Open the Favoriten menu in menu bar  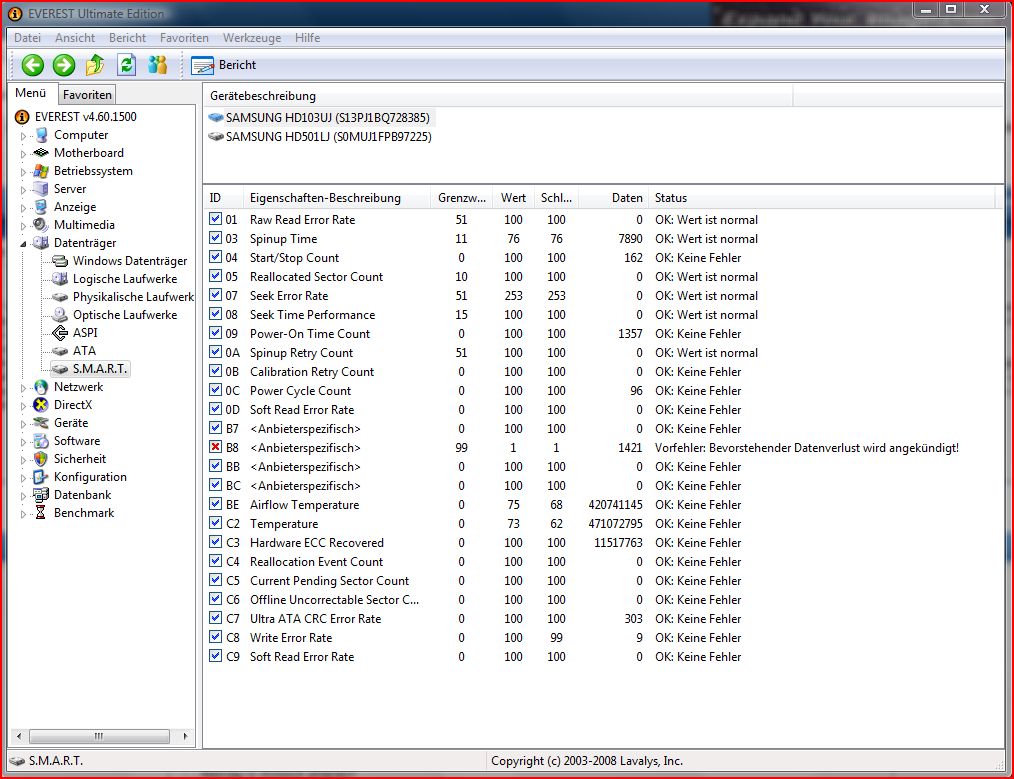pos(184,38)
